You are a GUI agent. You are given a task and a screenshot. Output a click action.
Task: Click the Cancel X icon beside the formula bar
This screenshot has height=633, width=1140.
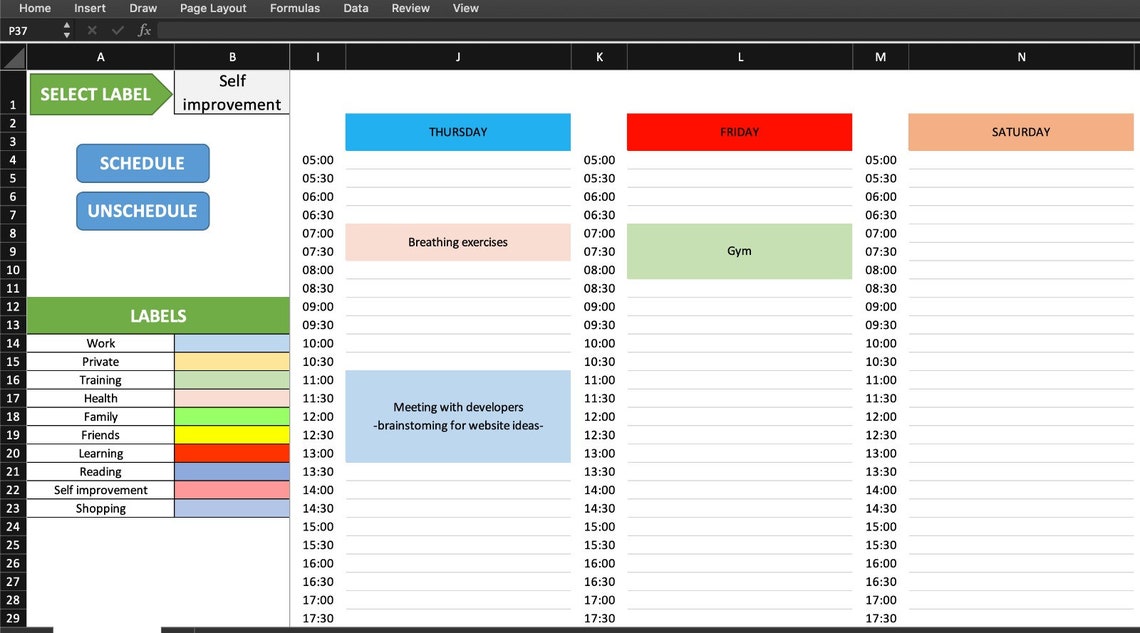(90, 30)
